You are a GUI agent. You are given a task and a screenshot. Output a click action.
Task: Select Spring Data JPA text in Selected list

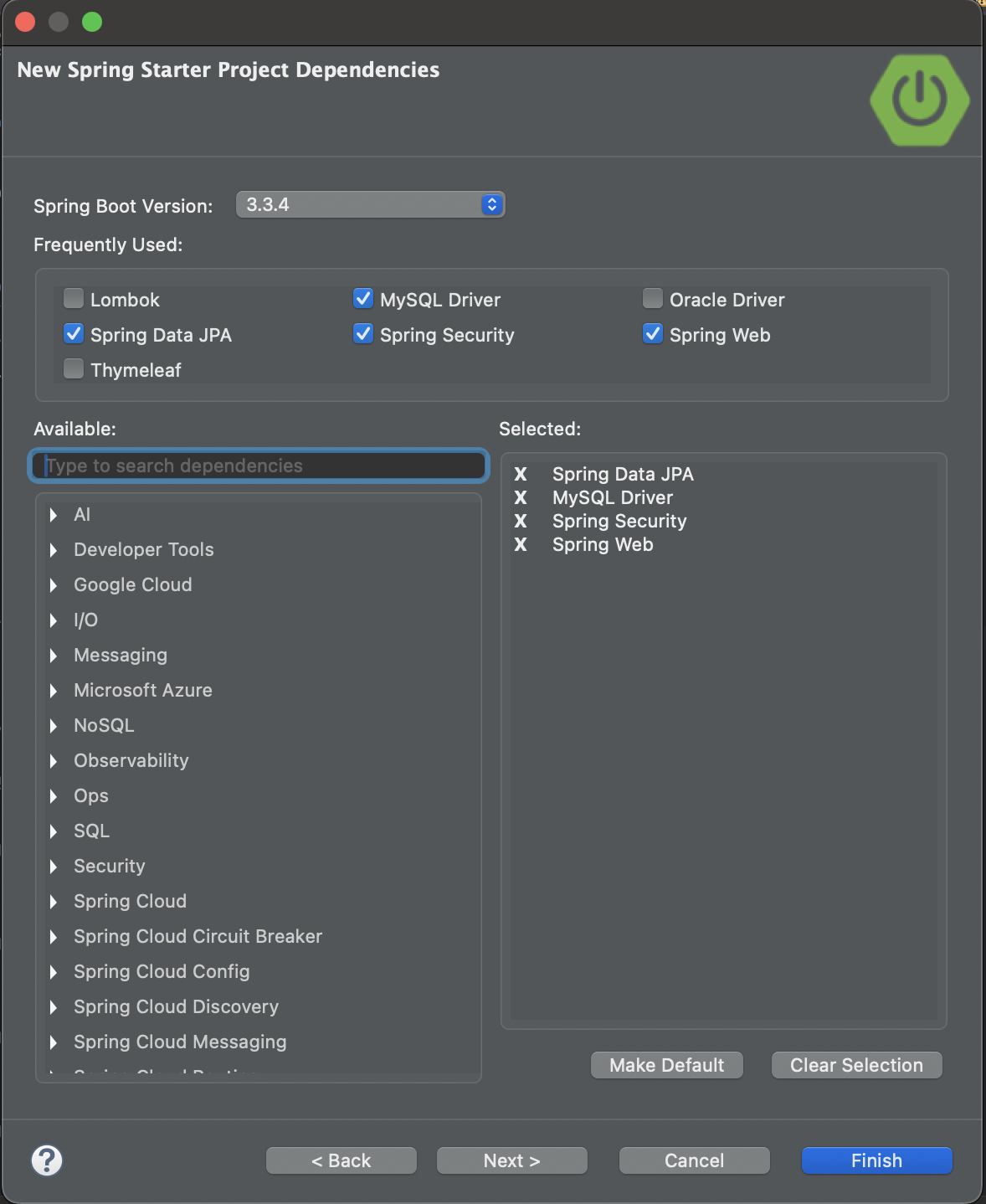coord(623,474)
